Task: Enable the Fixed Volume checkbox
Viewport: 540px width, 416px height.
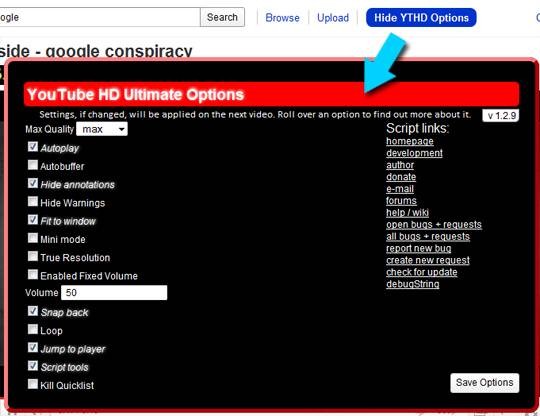Action: (33, 274)
